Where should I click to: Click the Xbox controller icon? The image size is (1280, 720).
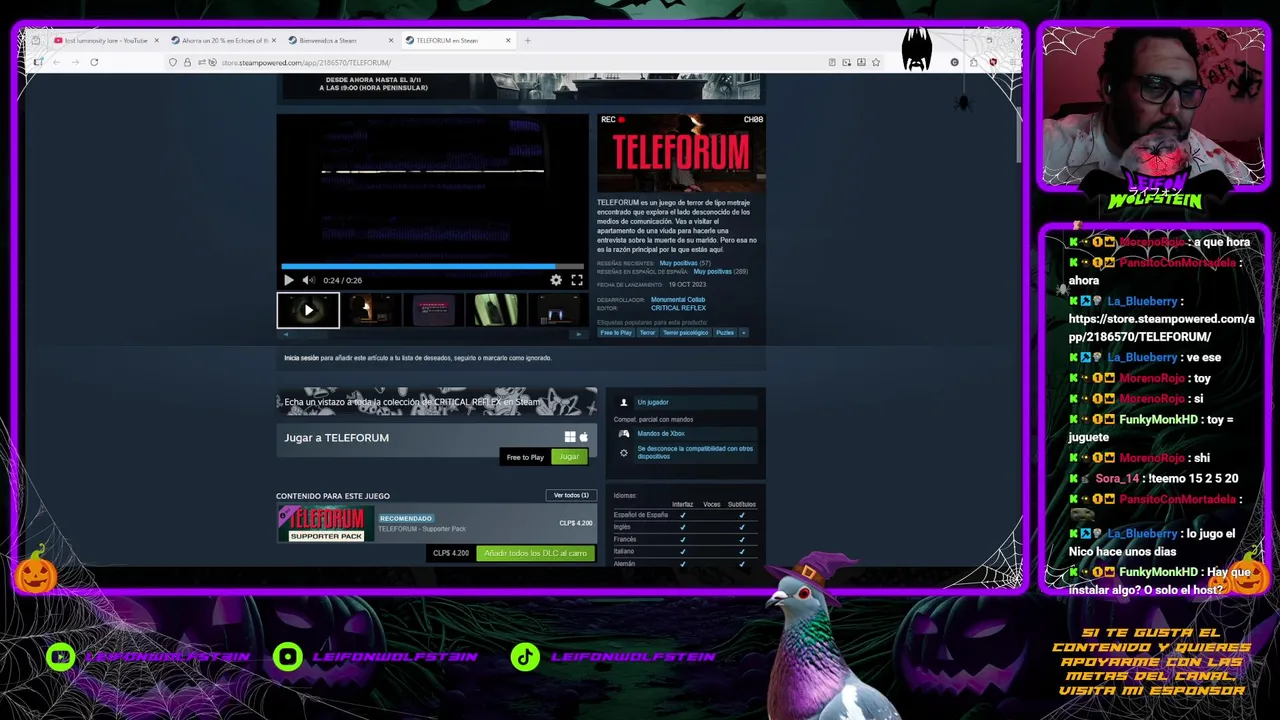pyautogui.click(x=624, y=434)
